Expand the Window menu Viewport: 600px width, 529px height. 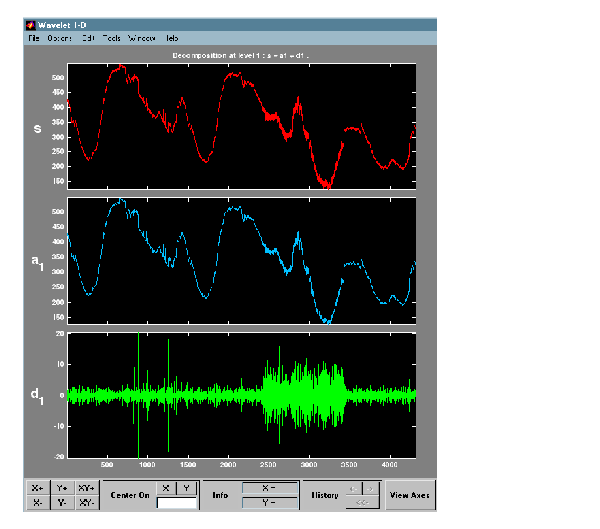(141, 37)
